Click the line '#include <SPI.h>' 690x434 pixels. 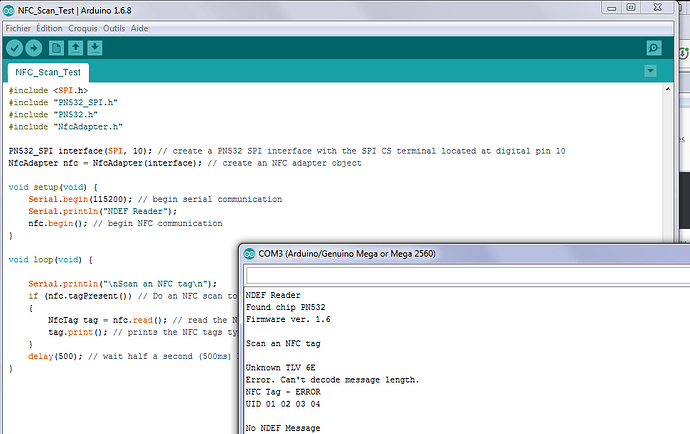[x=48, y=90]
